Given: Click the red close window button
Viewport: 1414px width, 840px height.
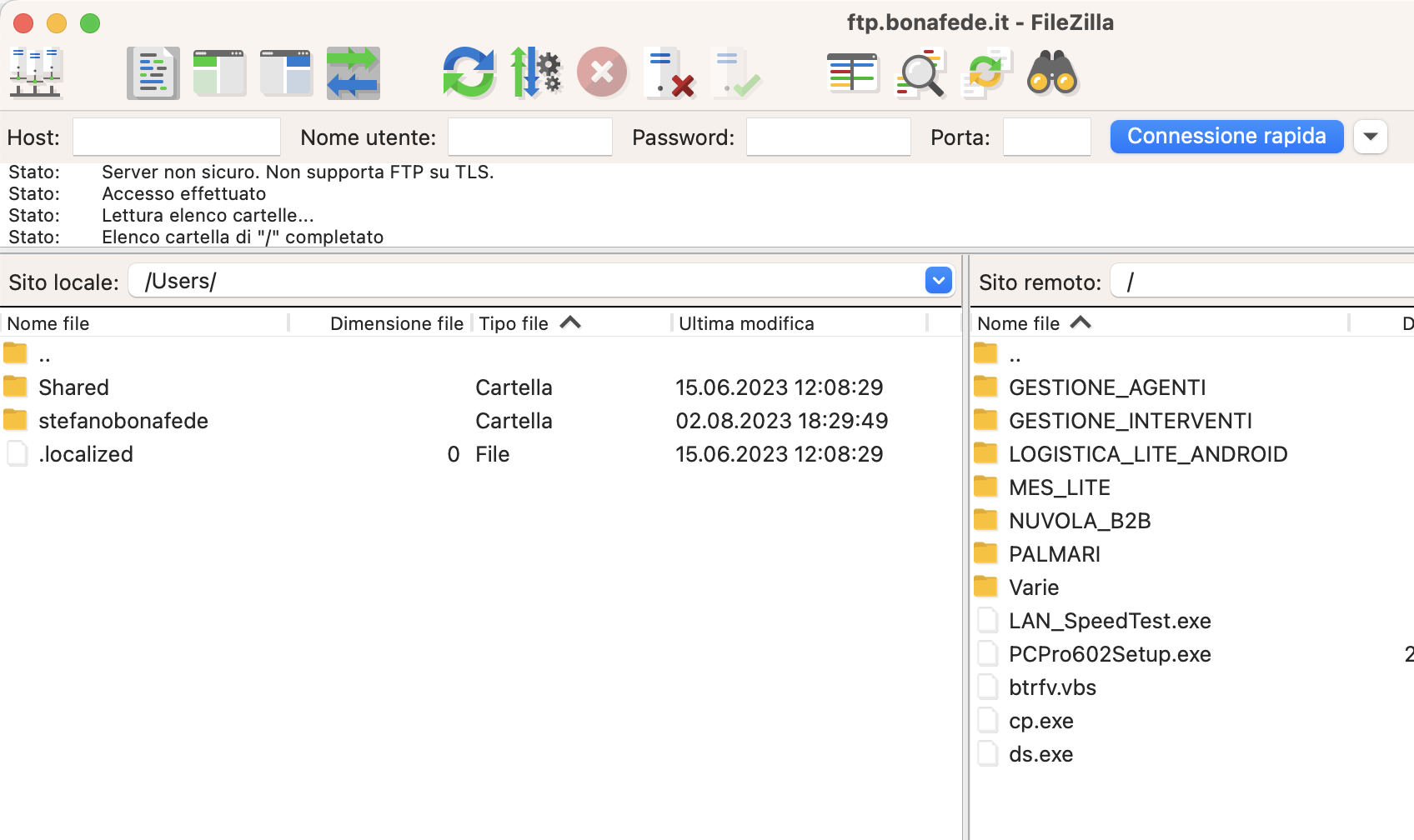Looking at the screenshot, I should [23, 23].
